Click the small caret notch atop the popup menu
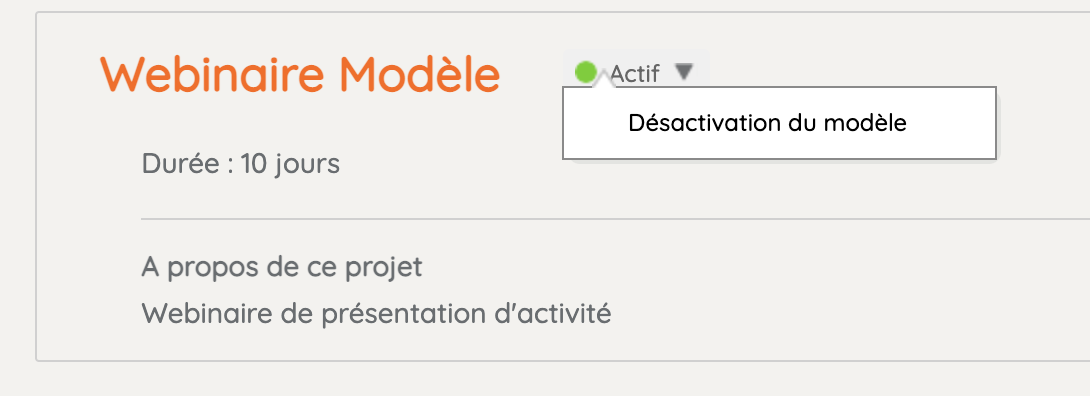Image resolution: width=1090 pixels, height=396 pixels. point(602,82)
